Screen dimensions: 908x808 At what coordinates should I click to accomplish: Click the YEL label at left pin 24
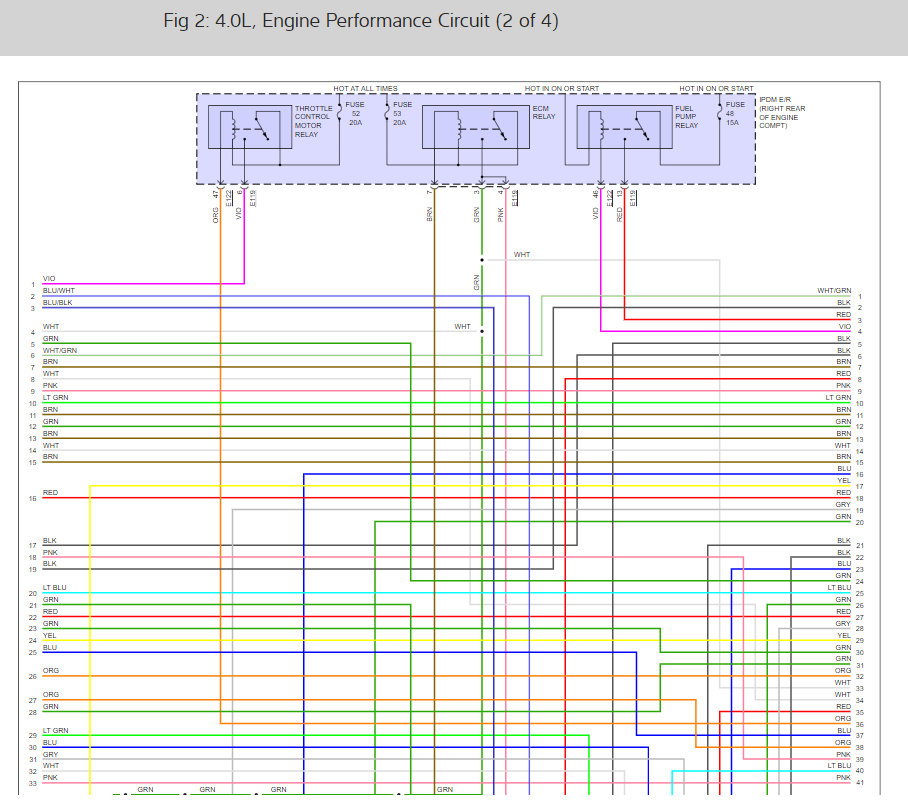pos(50,635)
